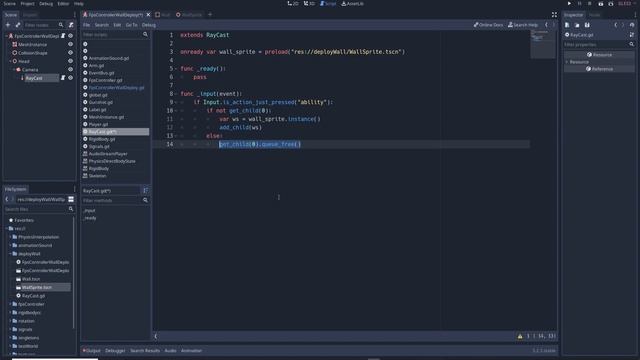640x360 pixels.
Task: Expand the PhysicsInterpolation folder
Action: point(10,237)
